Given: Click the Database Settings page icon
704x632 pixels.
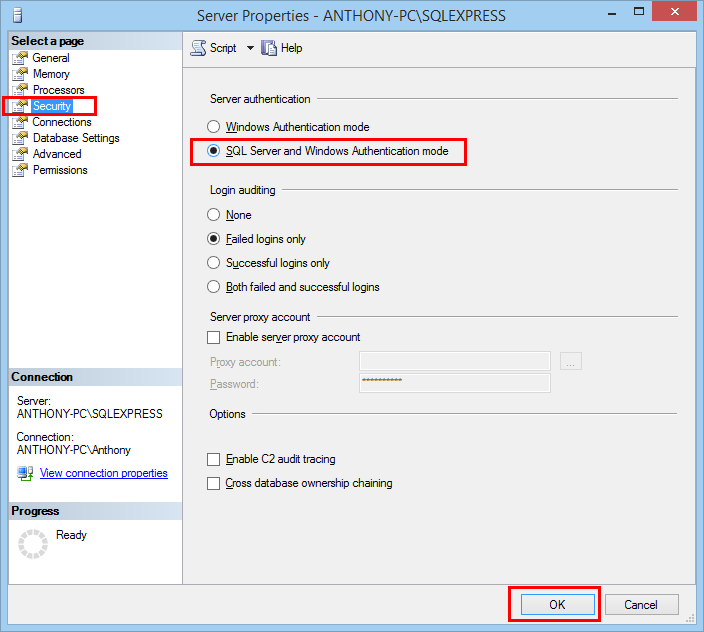Looking at the screenshot, I should 20,138.
